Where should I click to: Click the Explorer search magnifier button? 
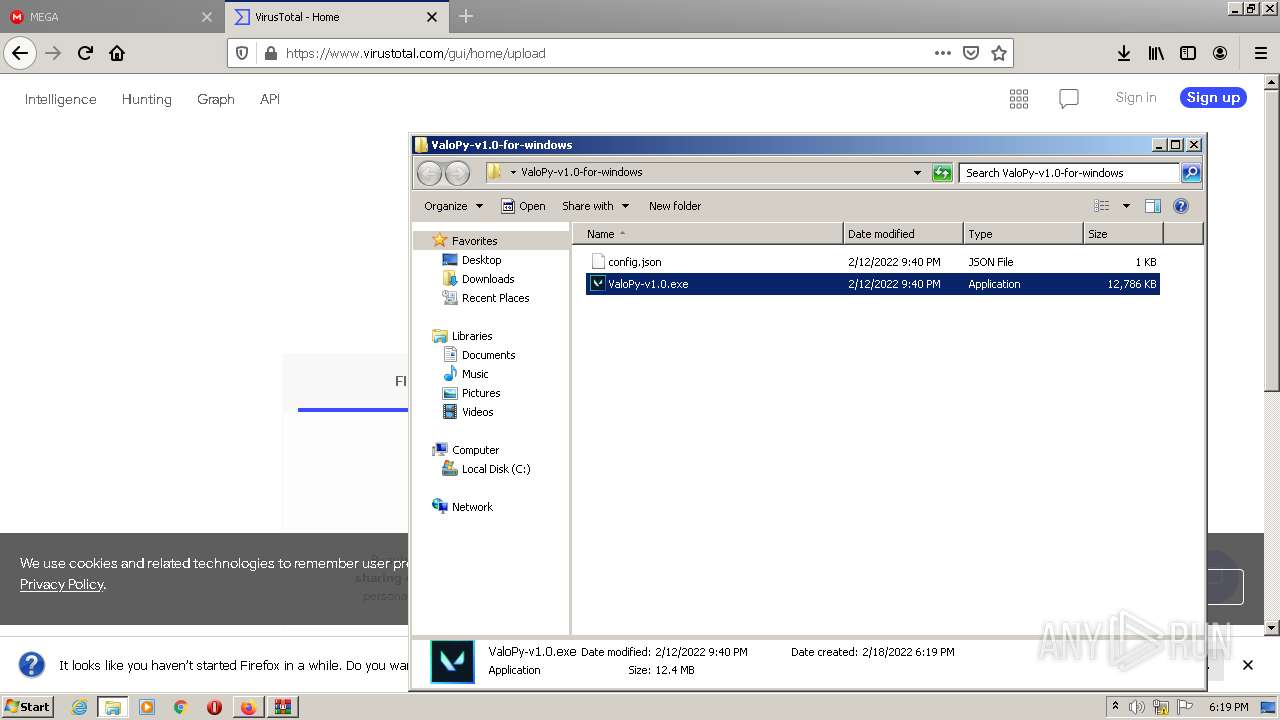tap(1190, 173)
